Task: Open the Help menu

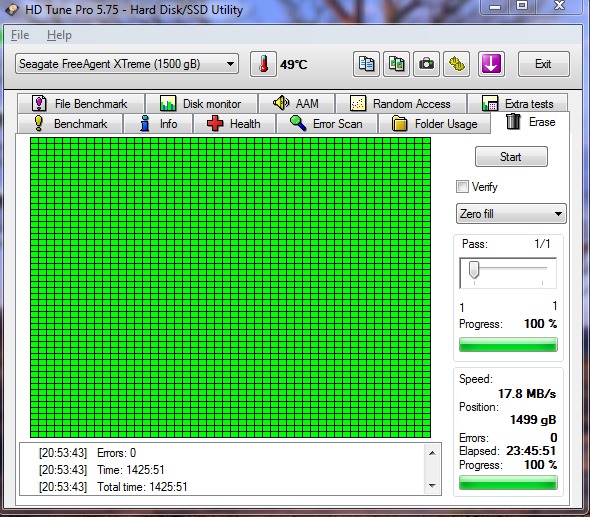Action: [59, 35]
